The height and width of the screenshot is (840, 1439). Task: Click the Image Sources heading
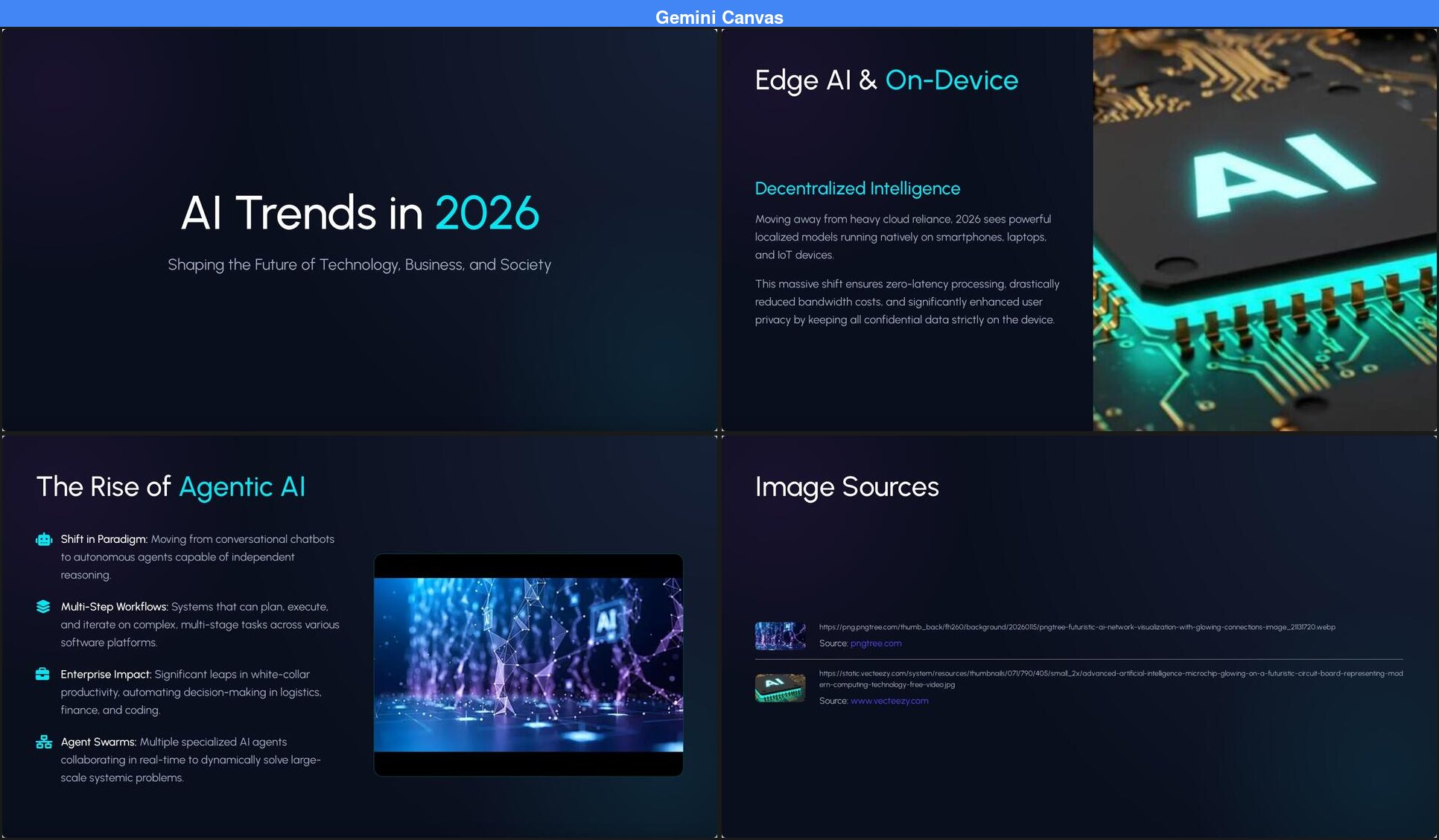tap(846, 487)
